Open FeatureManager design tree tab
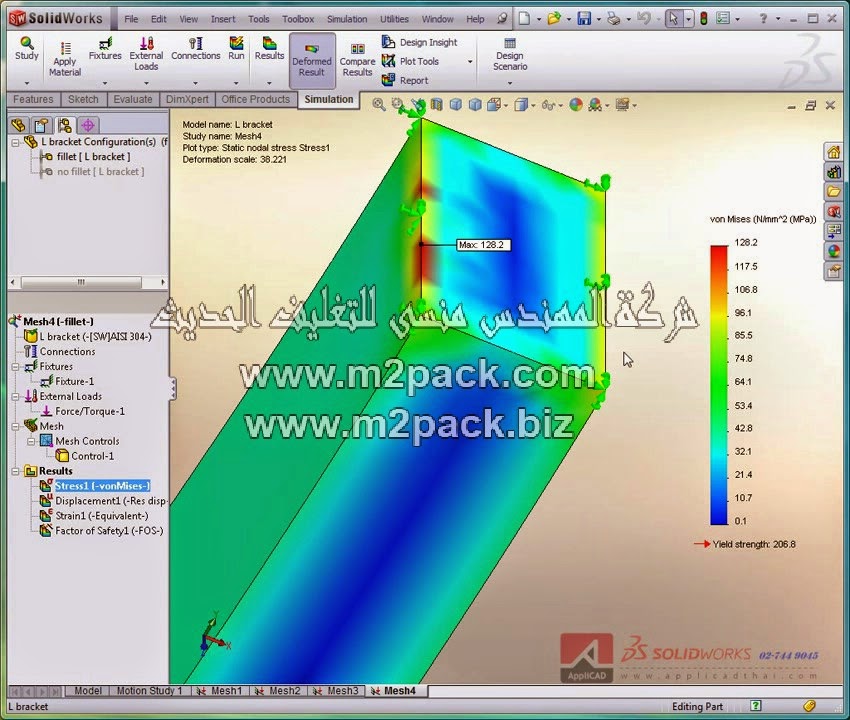 [19, 125]
